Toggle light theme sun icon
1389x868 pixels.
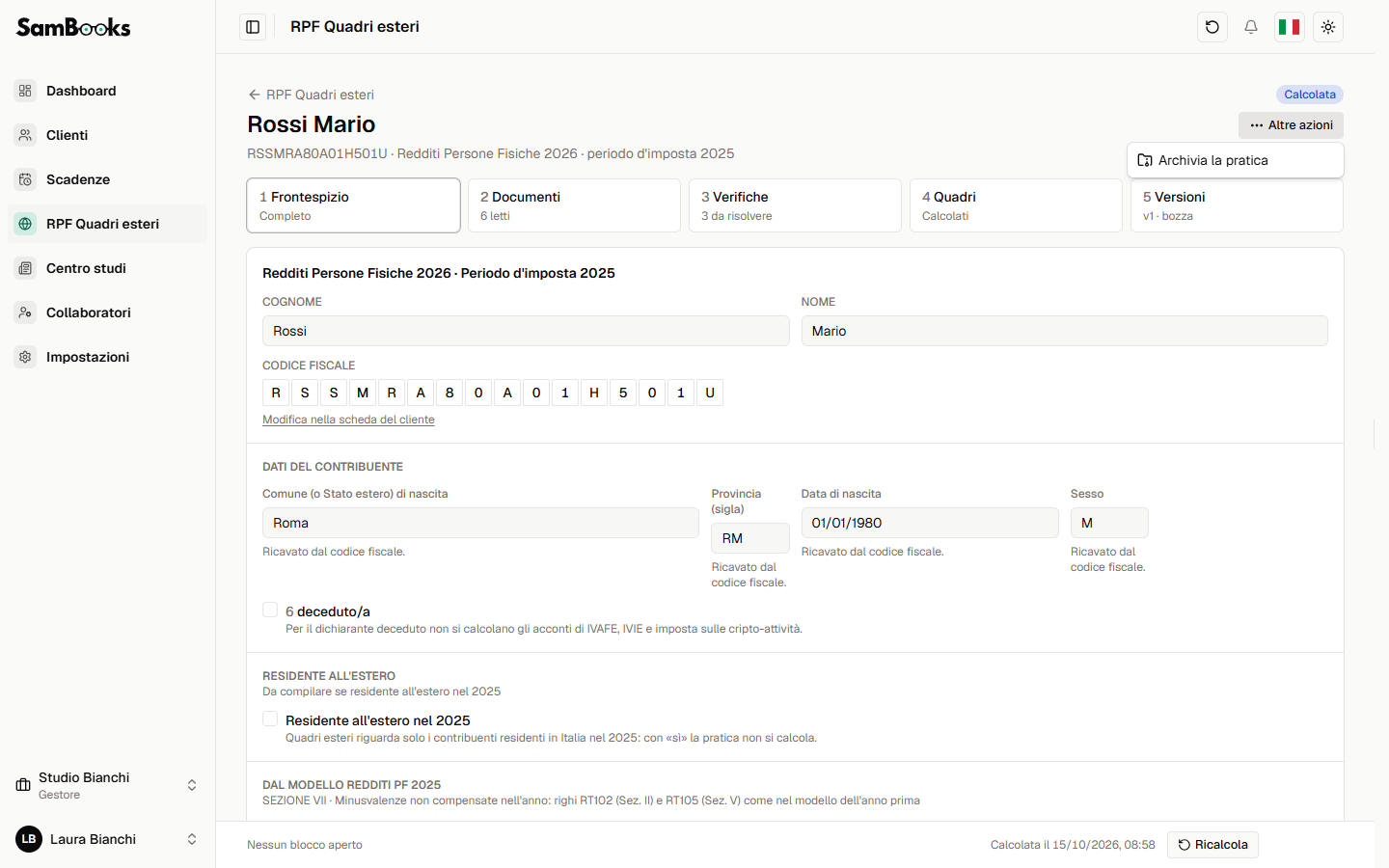[x=1328, y=27]
